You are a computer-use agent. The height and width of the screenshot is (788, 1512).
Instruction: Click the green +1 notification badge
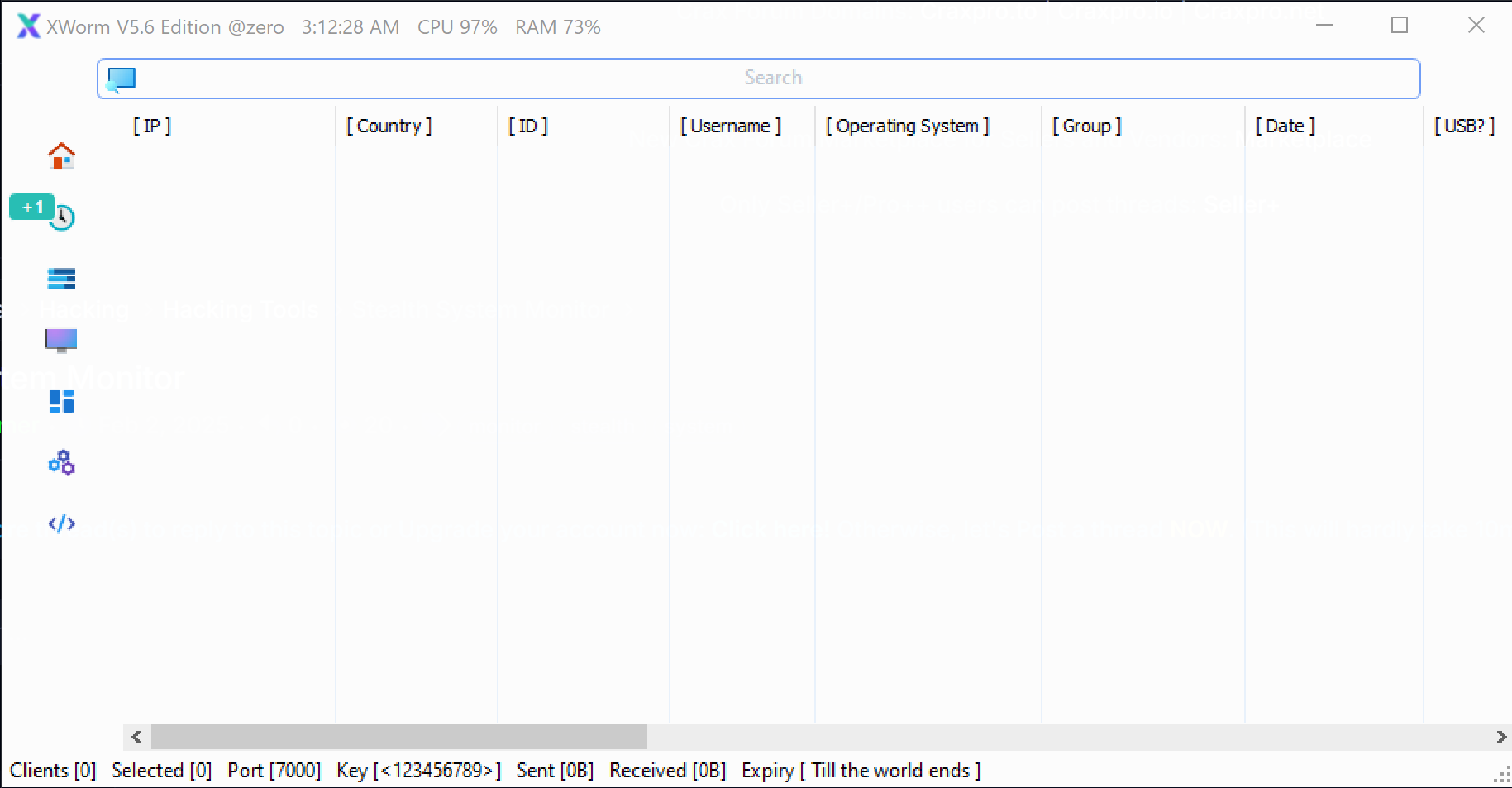coord(32,207)
